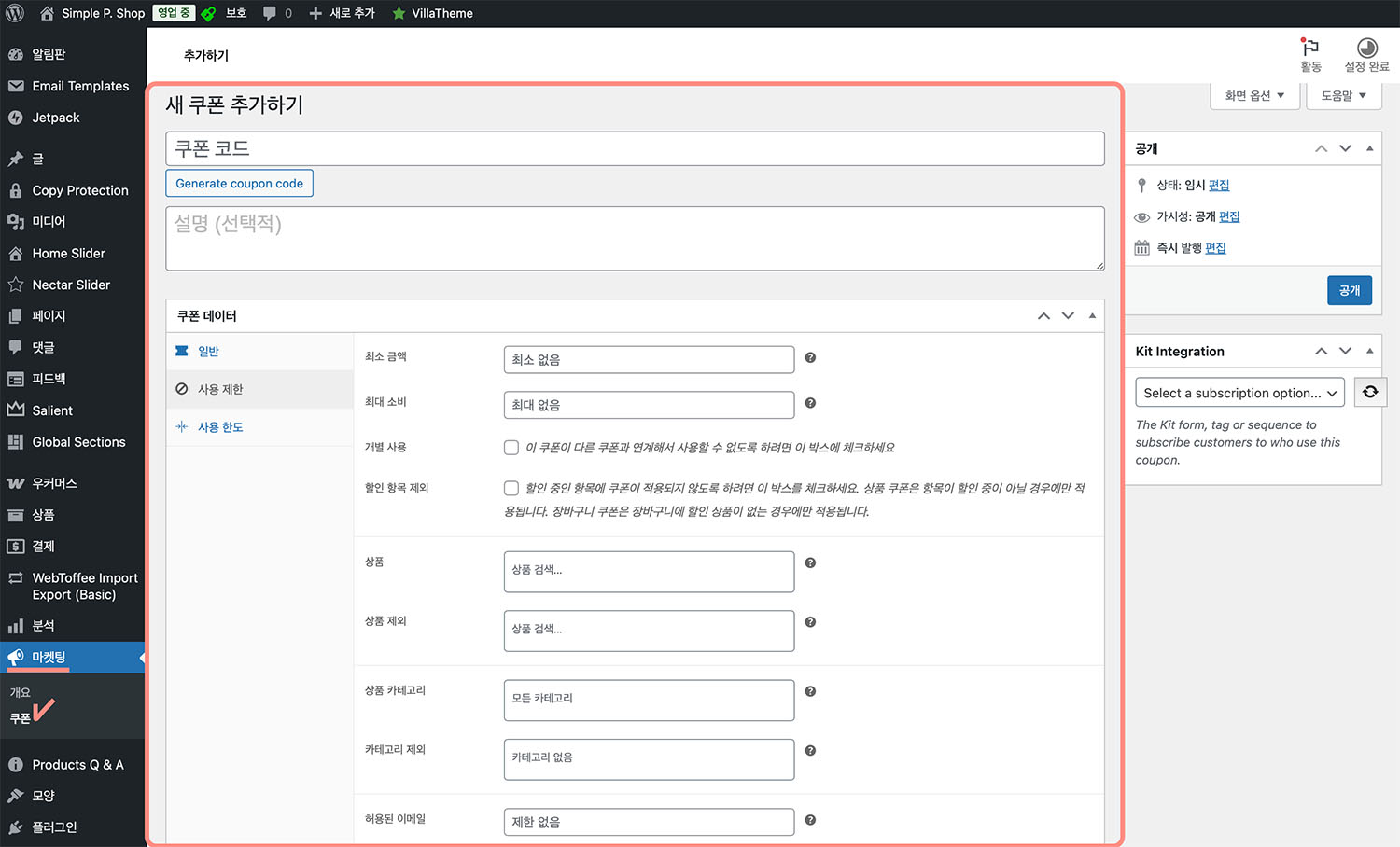Click the Copy Protection lock icon
1400x847 pixels.
(x=15, y=190)
